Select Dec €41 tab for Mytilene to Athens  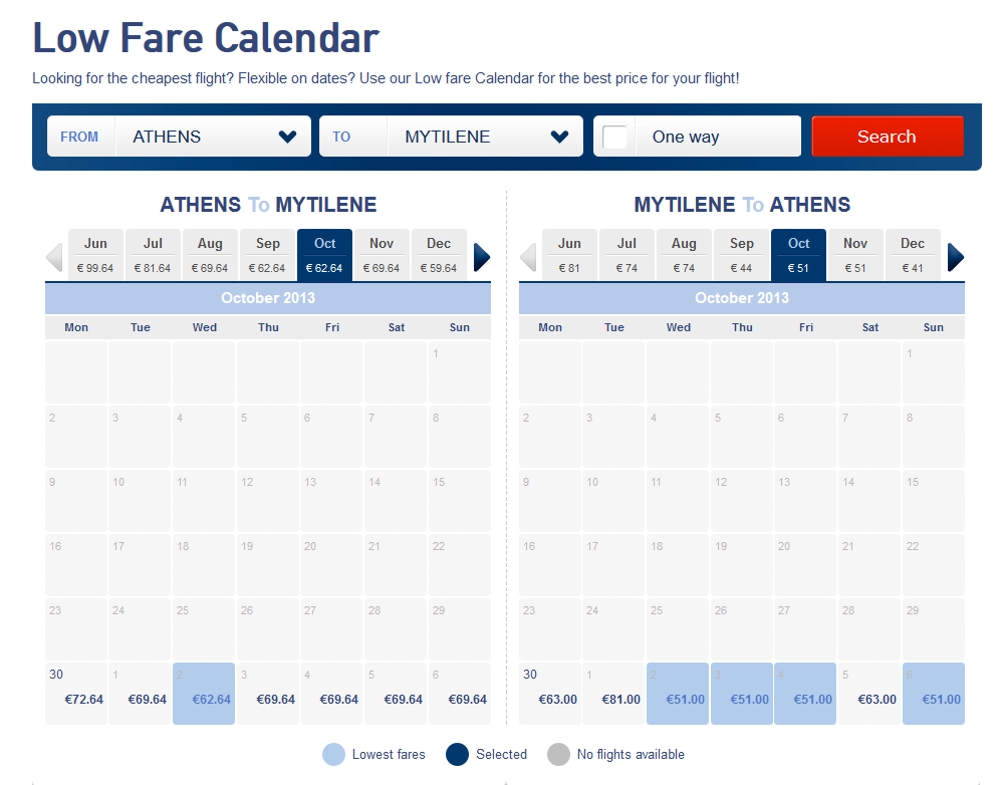point(913,254)
